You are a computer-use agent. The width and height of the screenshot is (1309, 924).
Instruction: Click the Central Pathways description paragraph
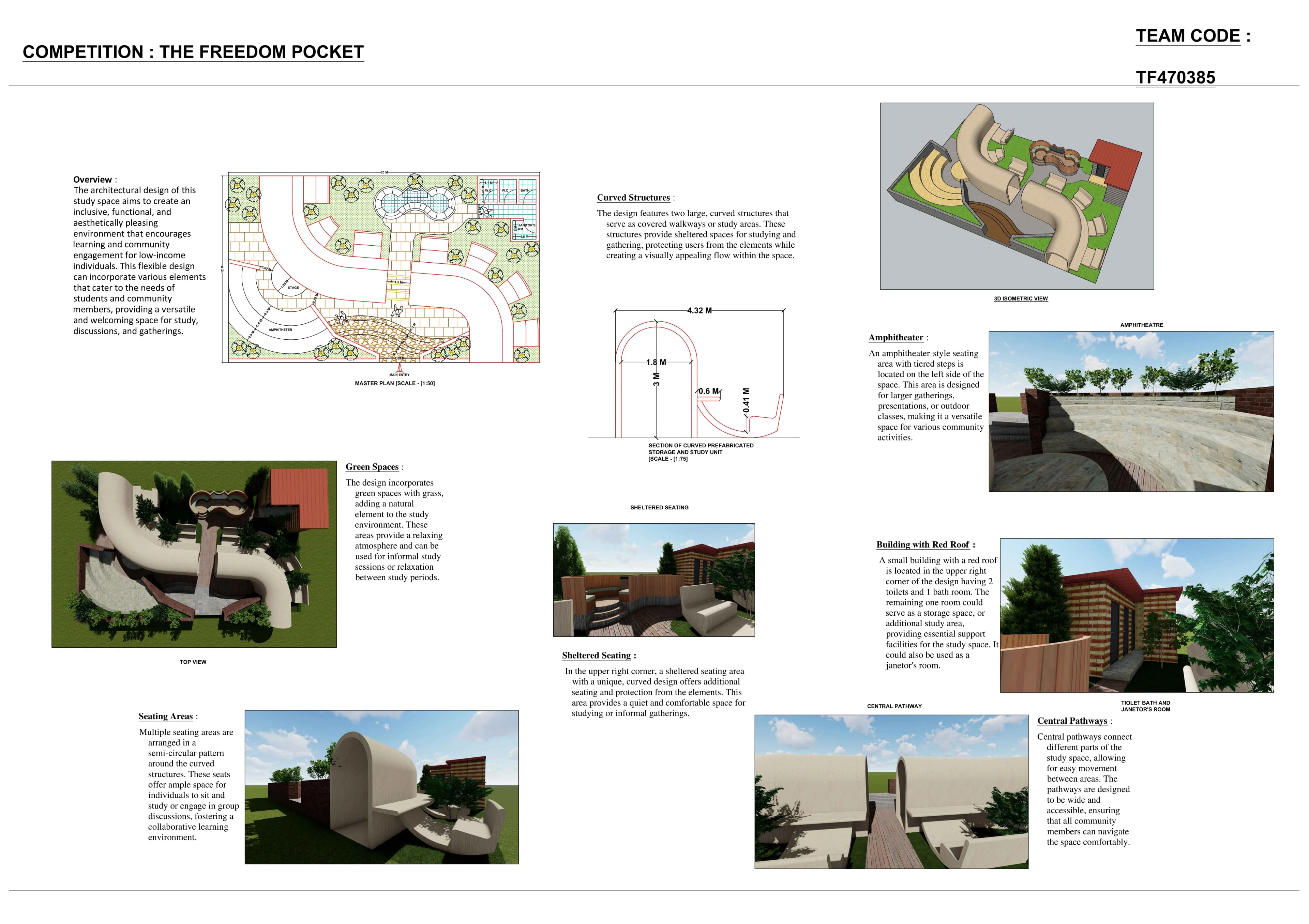click(1084, 789)
